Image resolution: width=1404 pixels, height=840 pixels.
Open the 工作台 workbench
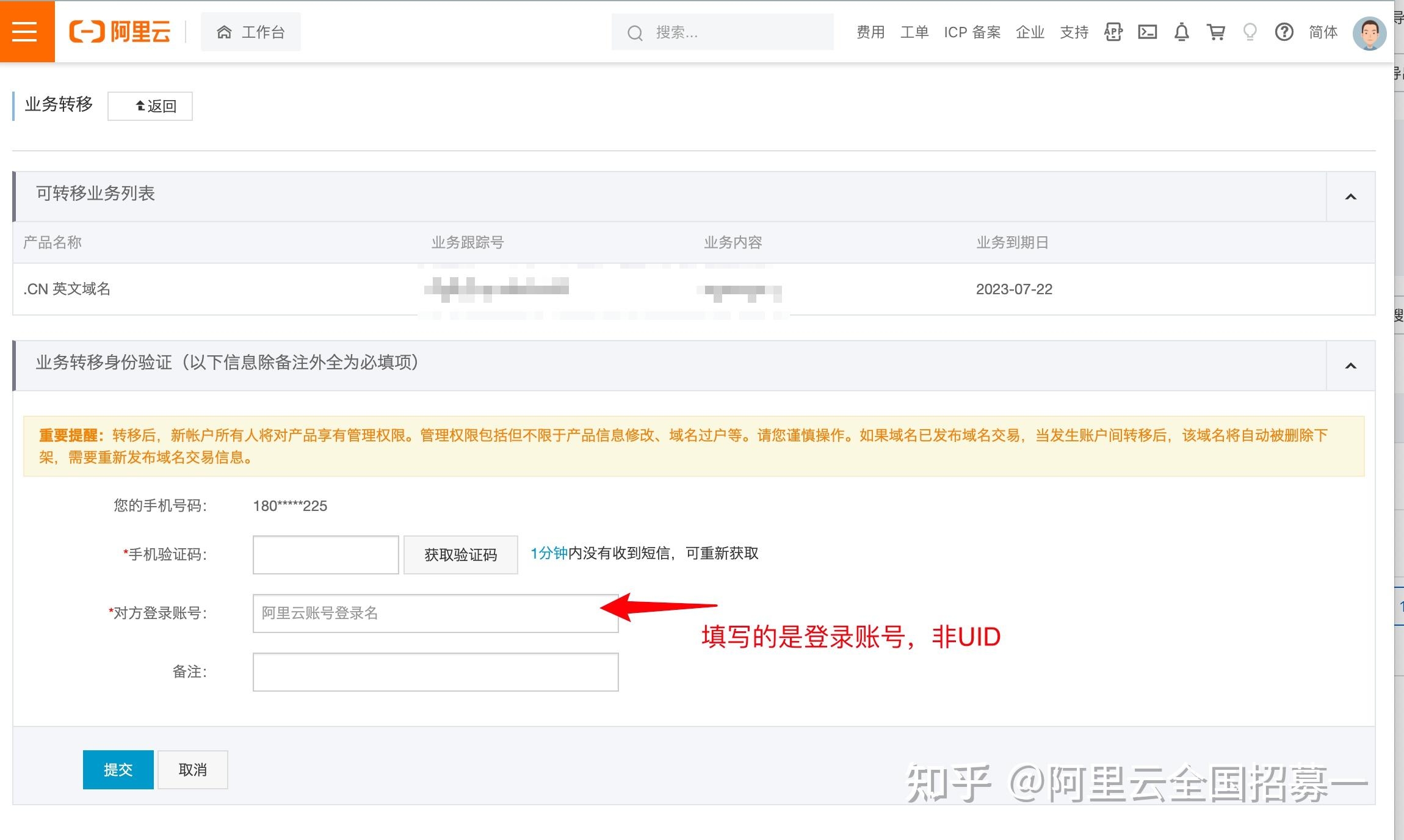tap(251, 32)
